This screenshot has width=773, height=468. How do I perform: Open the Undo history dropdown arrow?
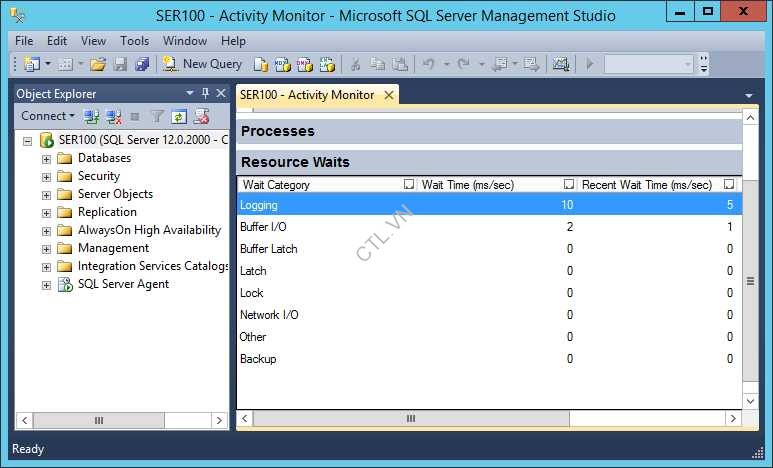pyautogui.click(x=446, y=64)
